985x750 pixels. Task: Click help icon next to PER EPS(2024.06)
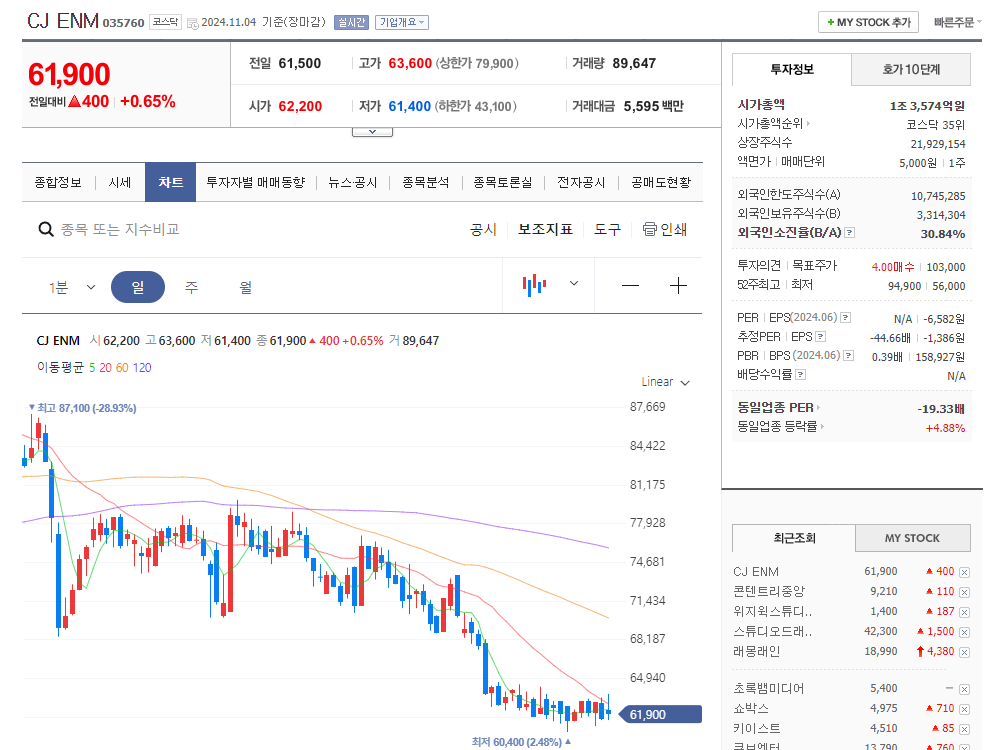846,317
